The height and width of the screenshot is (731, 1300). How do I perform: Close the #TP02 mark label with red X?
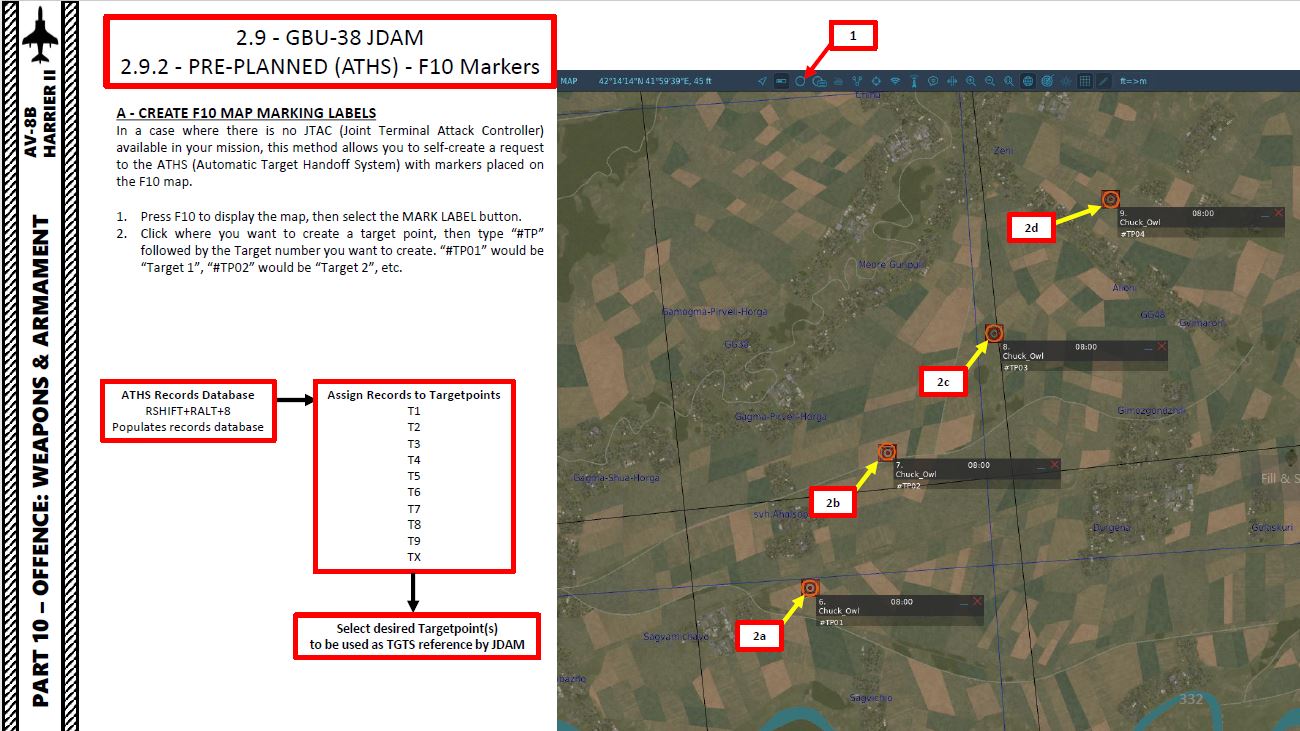(1054, 464)
